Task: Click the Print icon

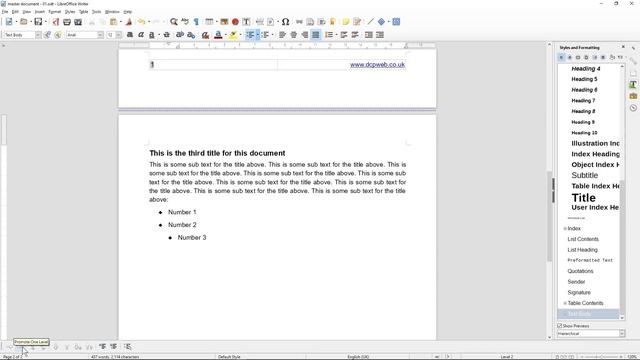Action: (67, 22)
